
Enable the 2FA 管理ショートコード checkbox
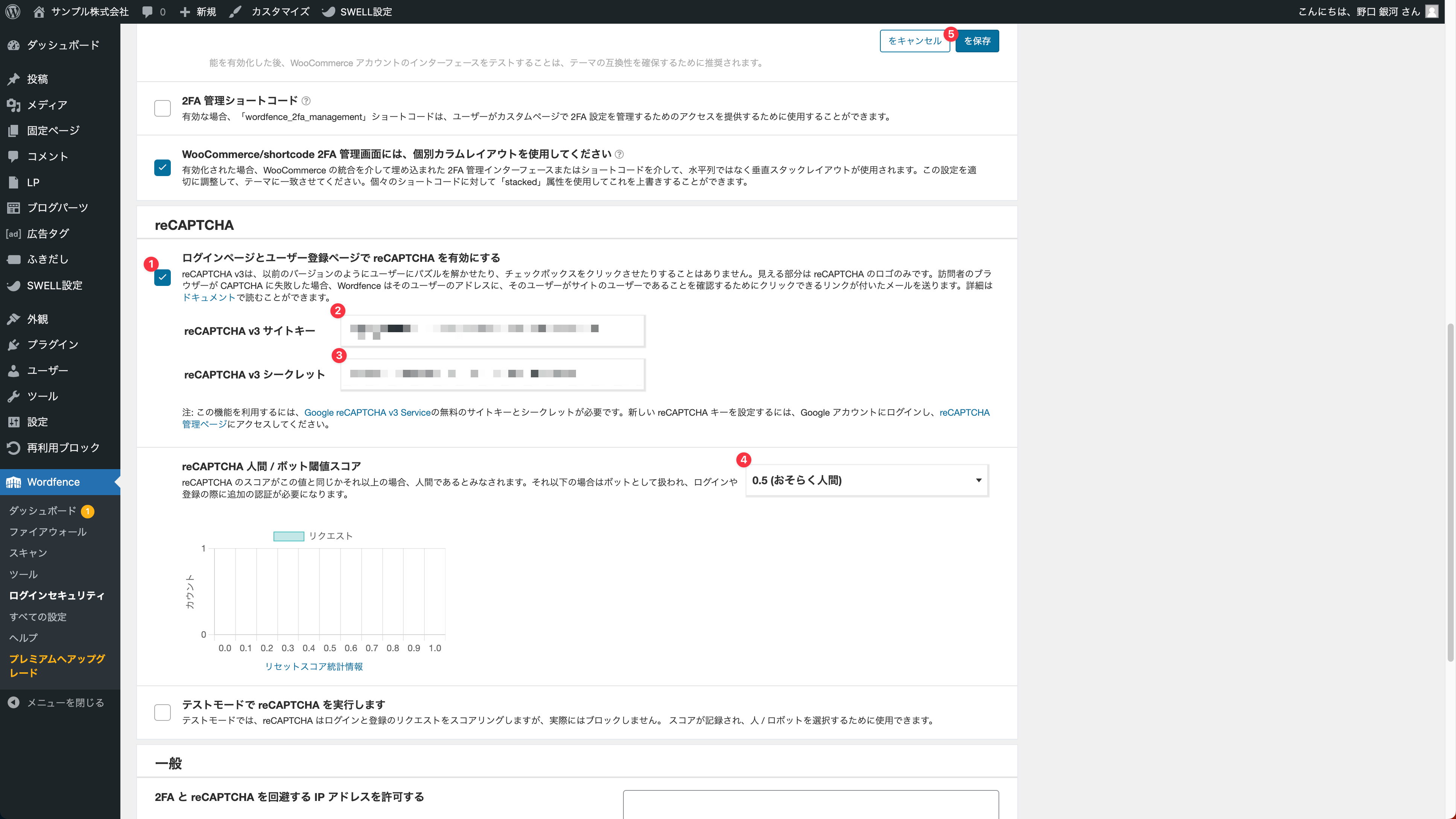tap(162, 108)
